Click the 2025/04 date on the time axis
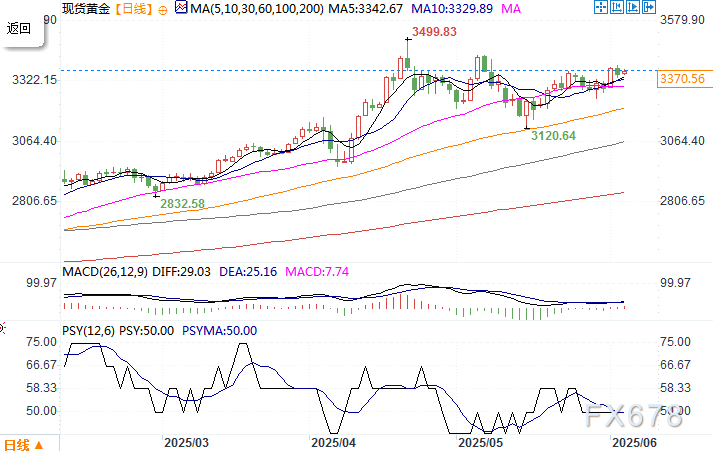This screenshot has width=713, height=451. [x=334, y=441]
